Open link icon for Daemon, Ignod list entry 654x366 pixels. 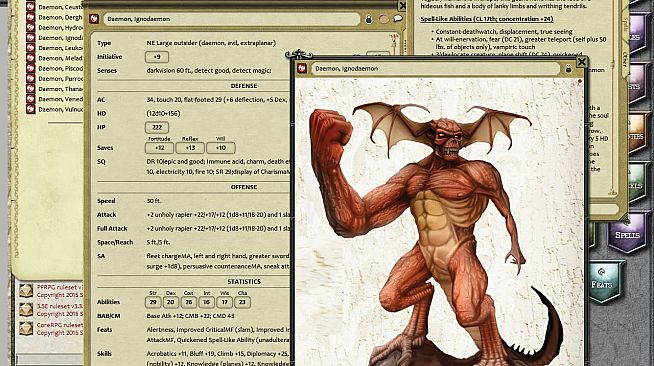click(x=30, y=38)
